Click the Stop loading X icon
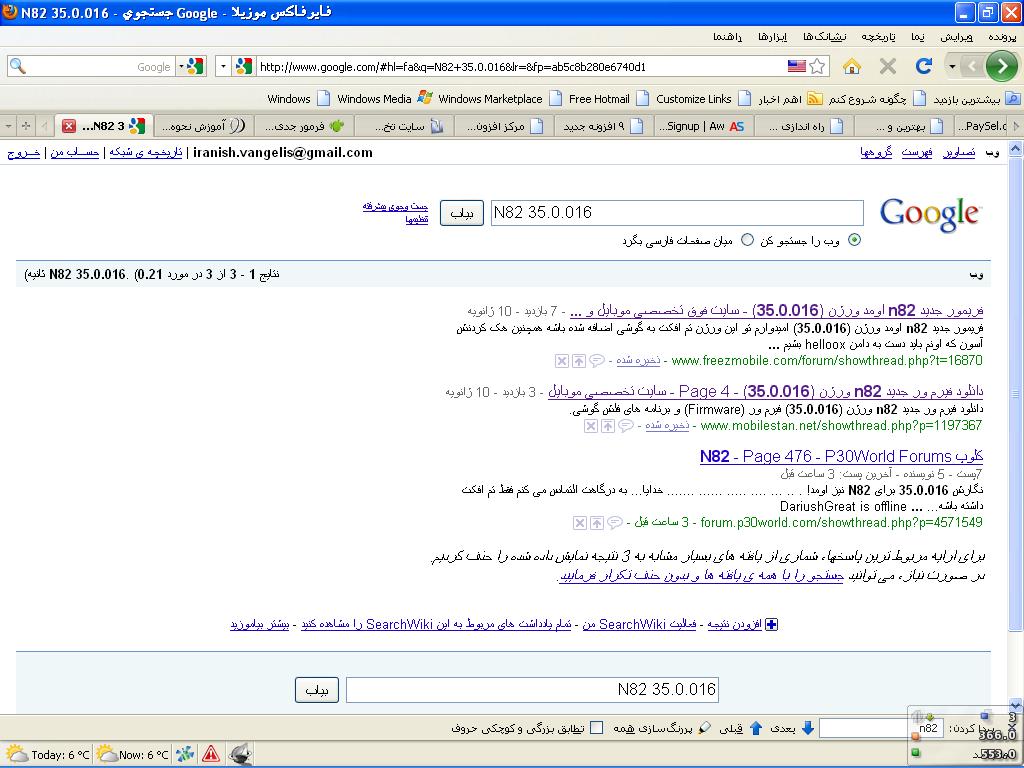Viewport: 1024px width, 768px height. 888,66
